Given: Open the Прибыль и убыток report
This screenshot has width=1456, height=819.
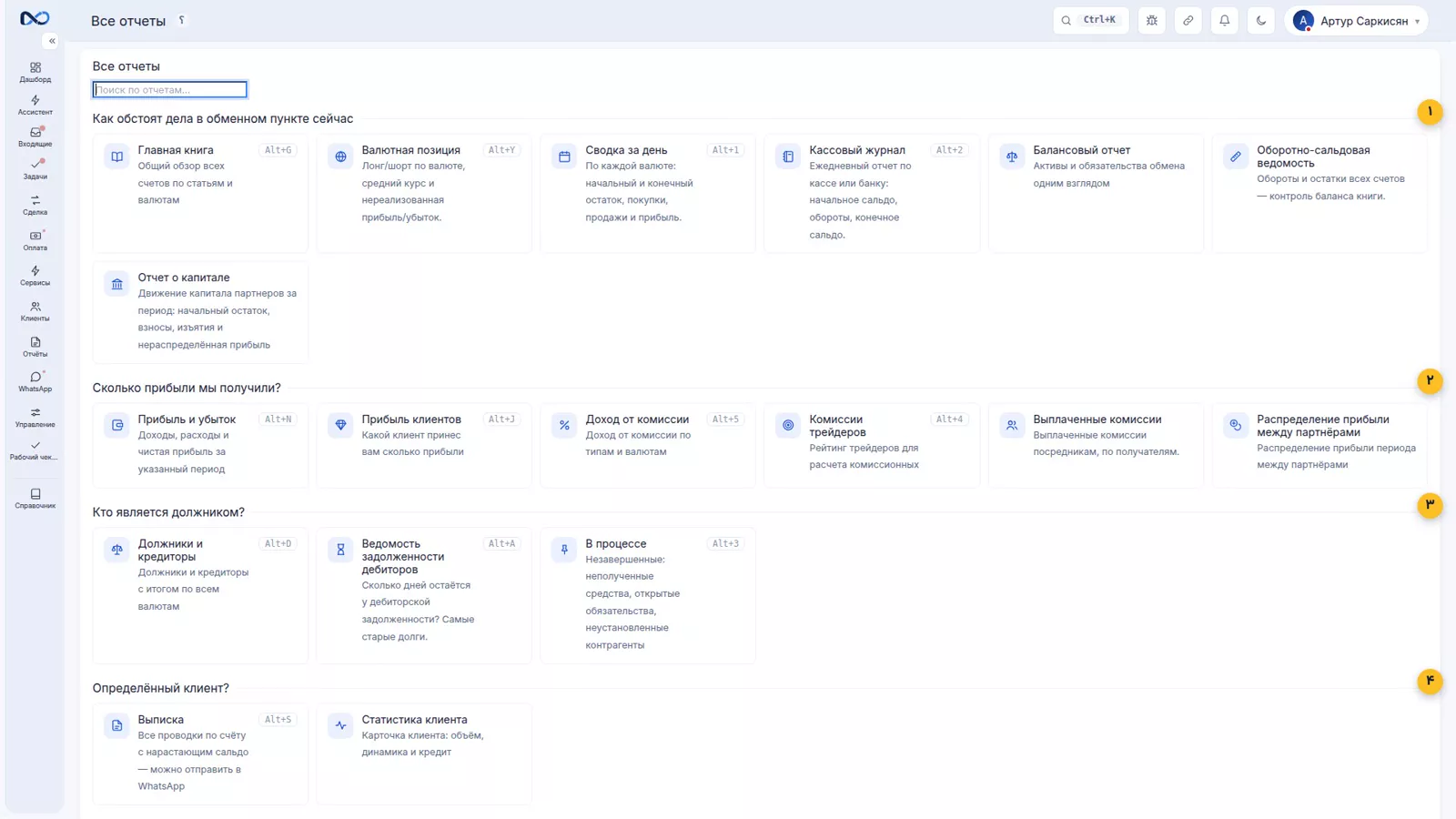Looking at the screenshot, I should [x=200, y=446].
